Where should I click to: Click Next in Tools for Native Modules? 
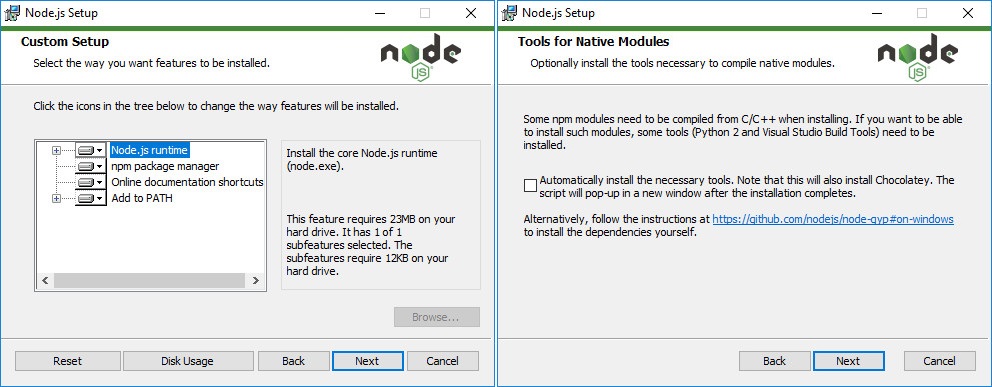pos(848,361)
